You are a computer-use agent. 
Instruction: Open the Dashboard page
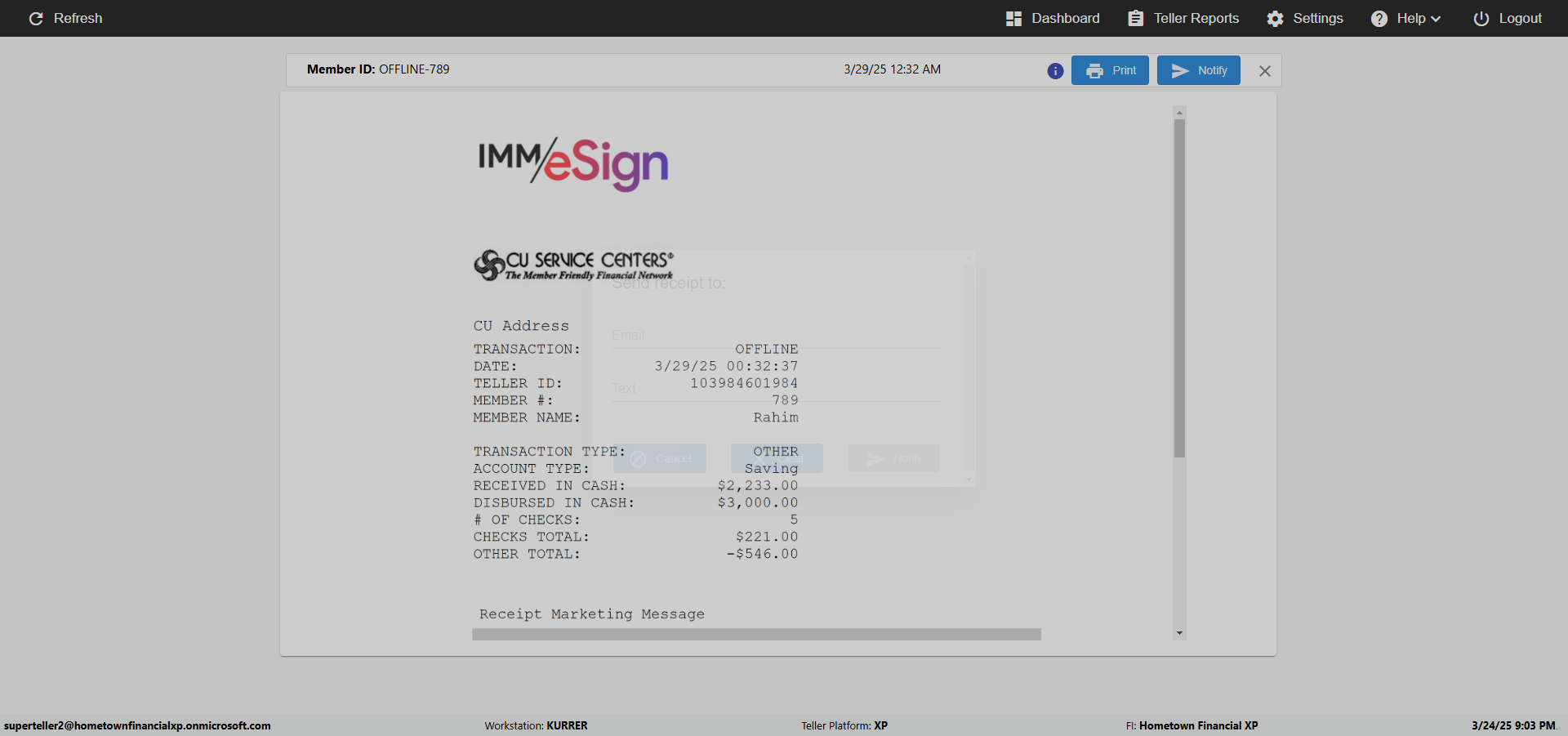click(1053, 18)
